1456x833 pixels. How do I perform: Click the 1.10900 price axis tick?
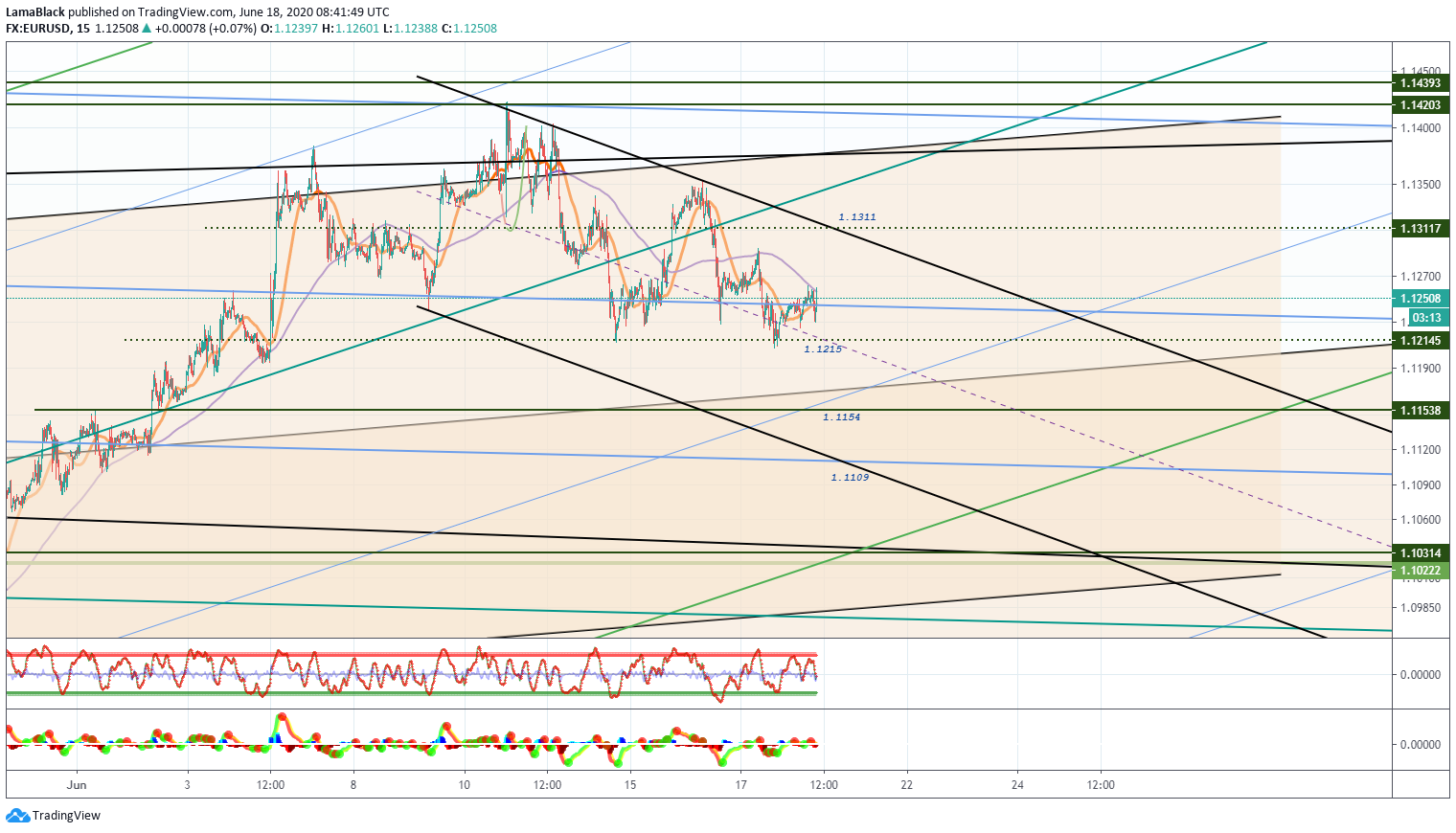[x=1421, y=485]
